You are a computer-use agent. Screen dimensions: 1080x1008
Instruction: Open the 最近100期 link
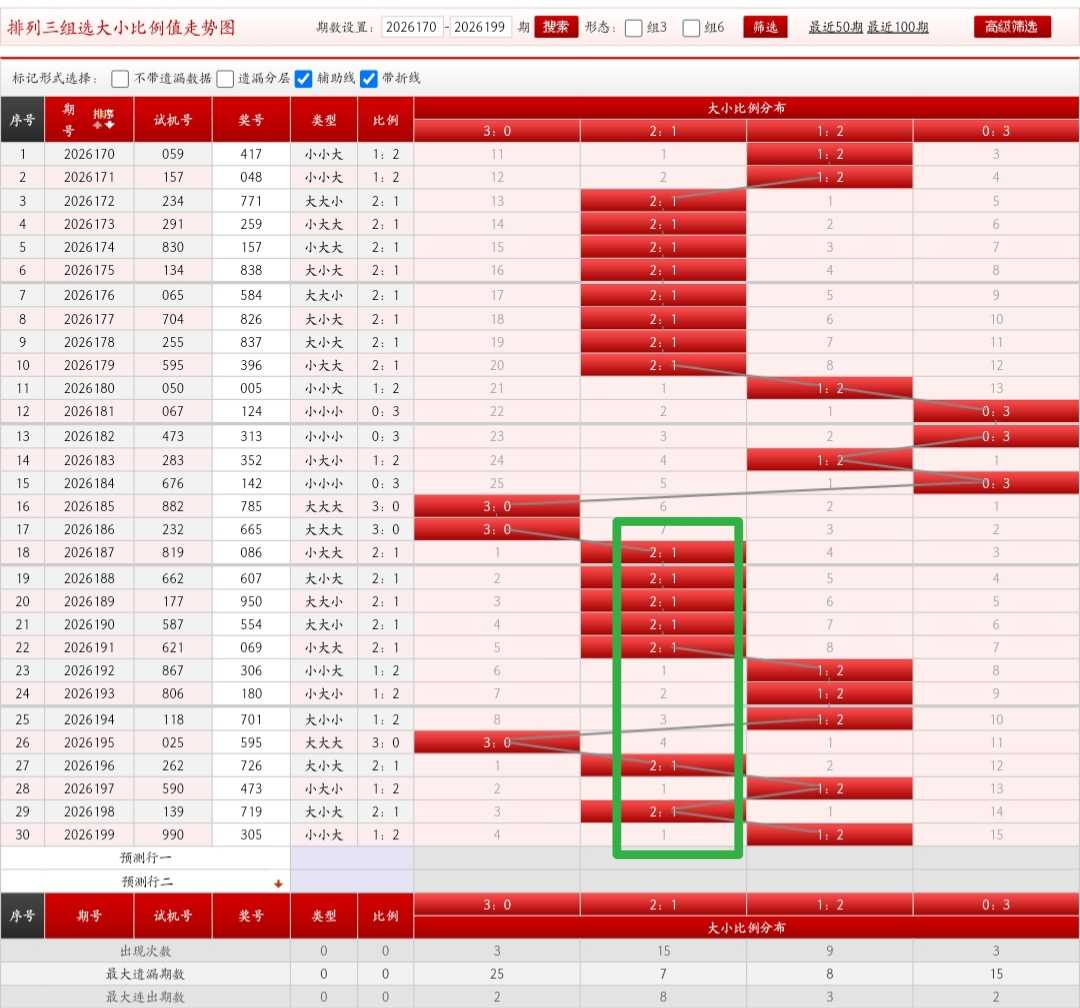[x=897, y=27]
